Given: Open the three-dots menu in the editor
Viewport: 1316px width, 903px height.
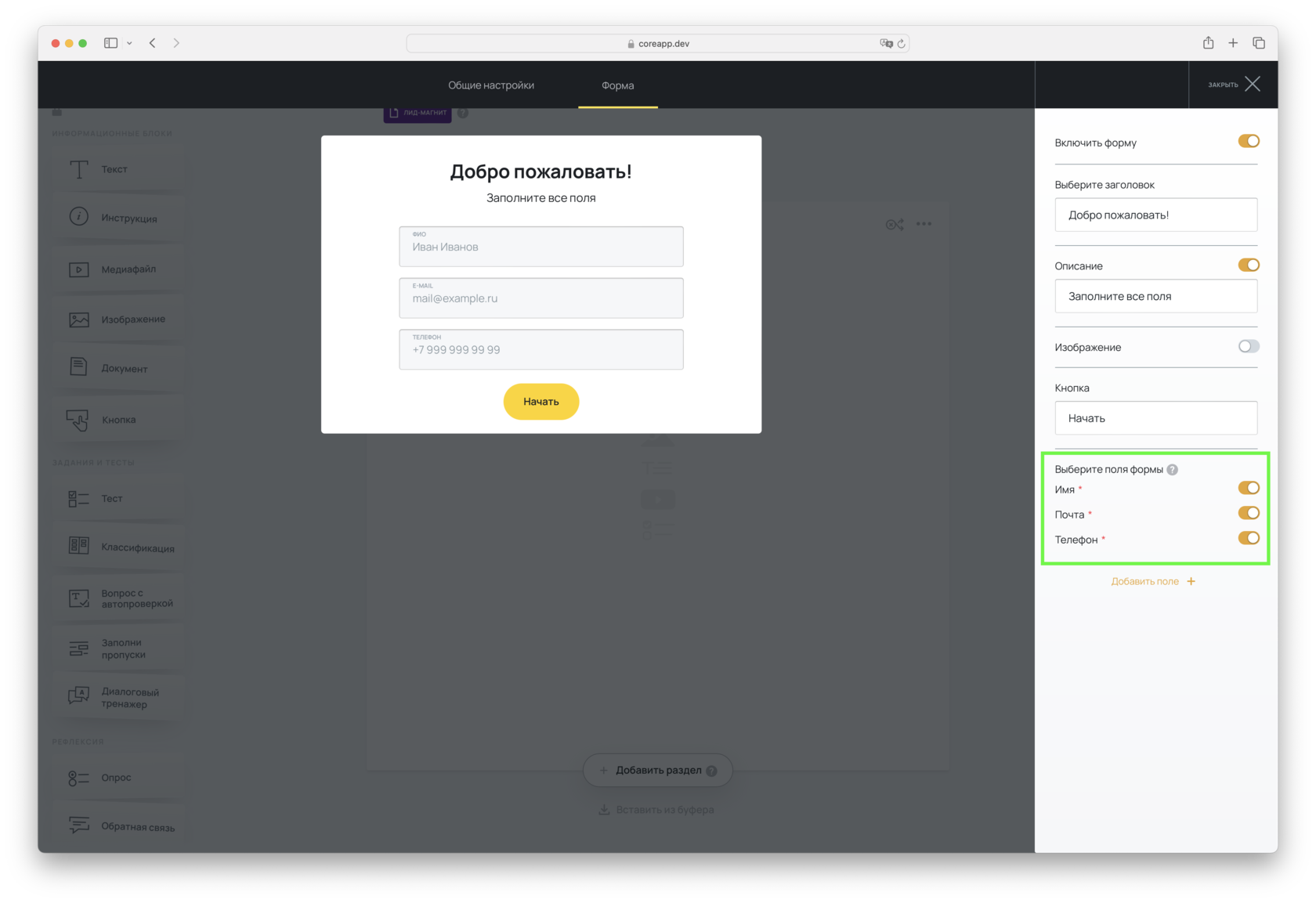Looking at the screenshot, I should (924, 224).
